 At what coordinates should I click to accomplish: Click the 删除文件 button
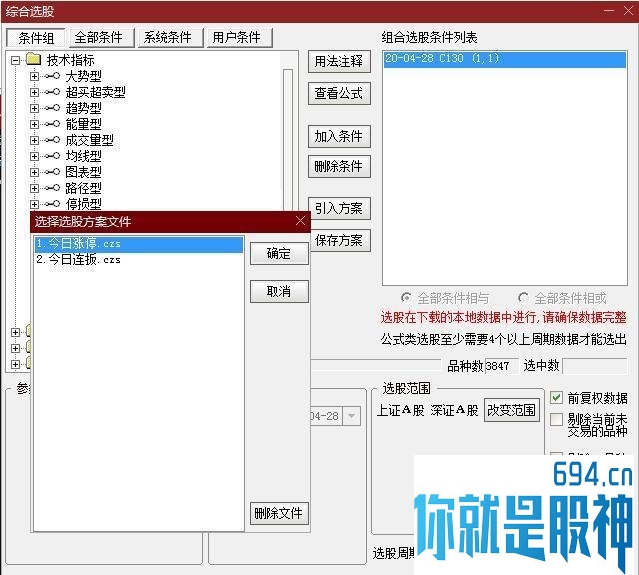pyautogui.click(x=279, y=513)
